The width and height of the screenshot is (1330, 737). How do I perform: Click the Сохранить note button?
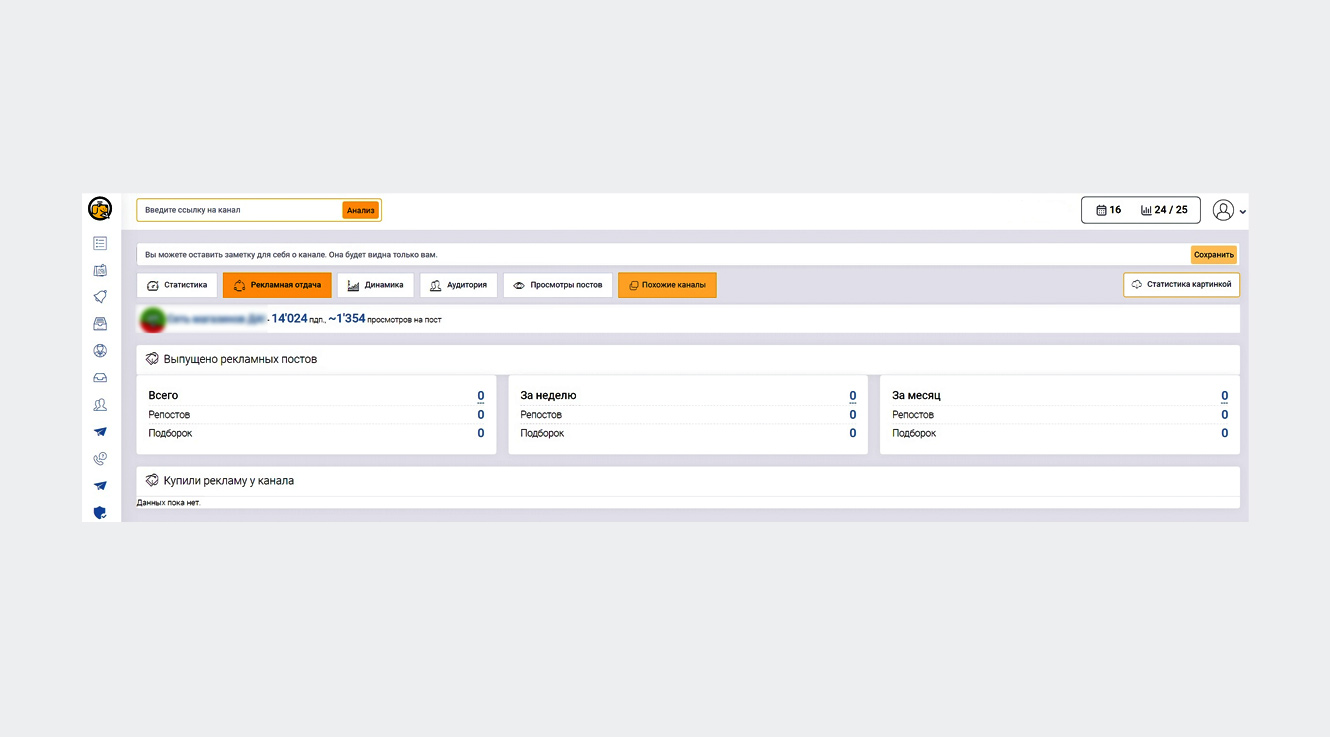pyautogui.click(x=1214, y=255)
